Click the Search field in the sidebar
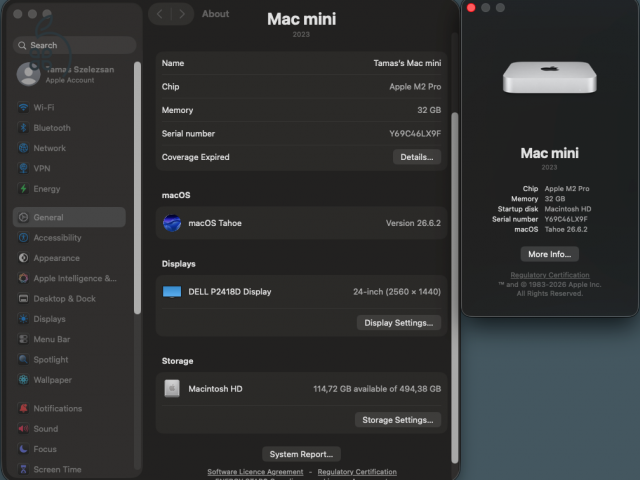 tap(74, 45)
